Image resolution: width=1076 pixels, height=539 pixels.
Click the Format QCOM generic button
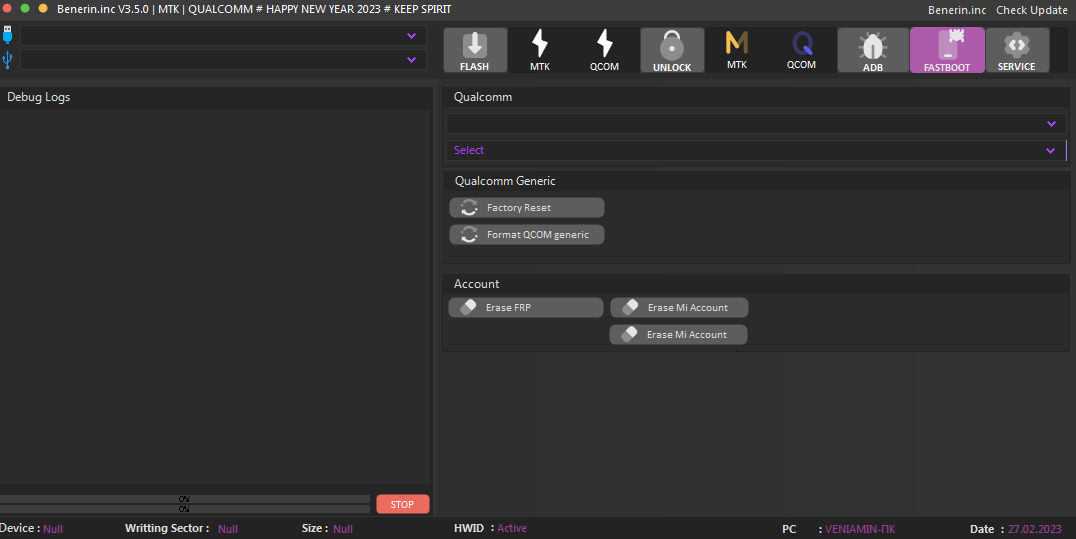527,235
